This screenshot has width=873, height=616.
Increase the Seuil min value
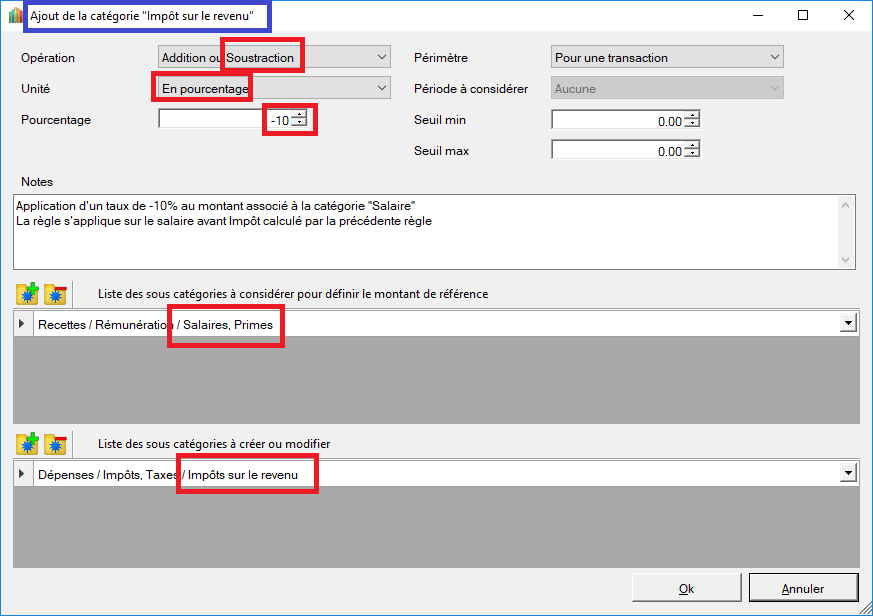pos(692,116)
